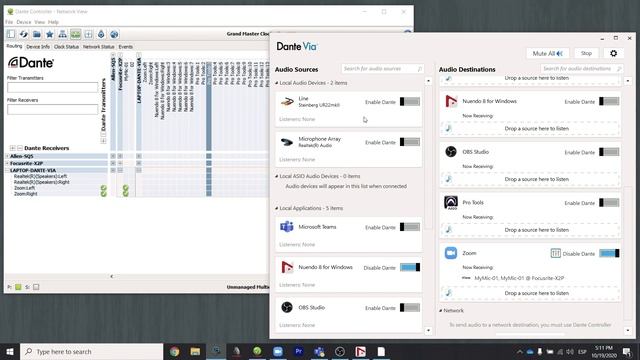This screenshot has height=360, width=640.
Task: Enable Dante for Pro Tools destination
Action: pos(609,202)
